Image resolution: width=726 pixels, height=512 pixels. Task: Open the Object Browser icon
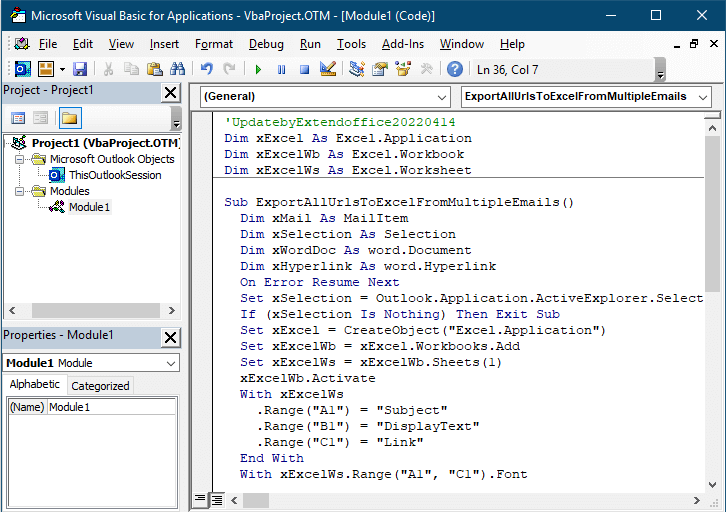[403, 69]
